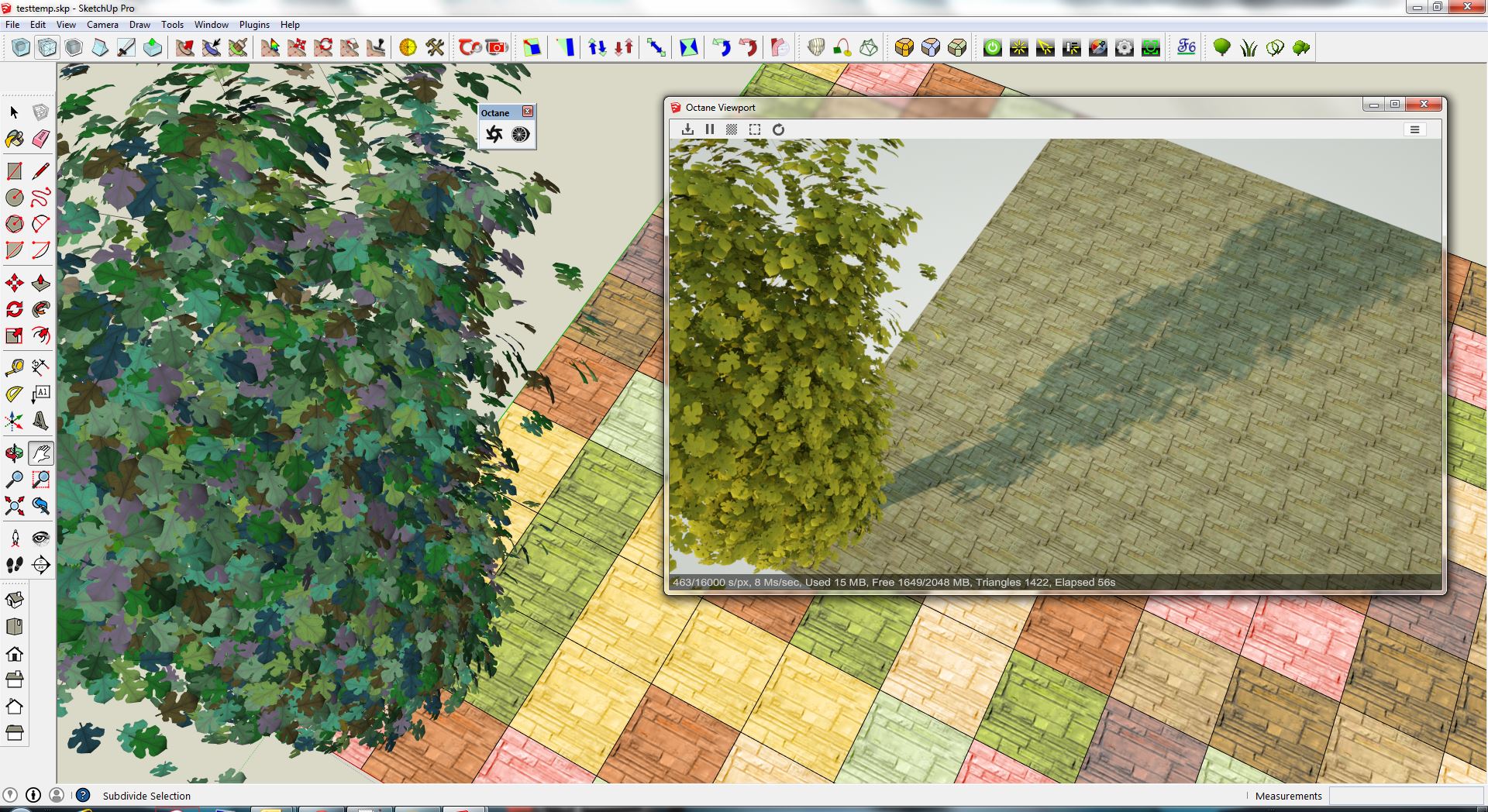This screenshot has height=812, width=1488.
Task: Open the help question mark status icon
Action: tap(83, 795)
